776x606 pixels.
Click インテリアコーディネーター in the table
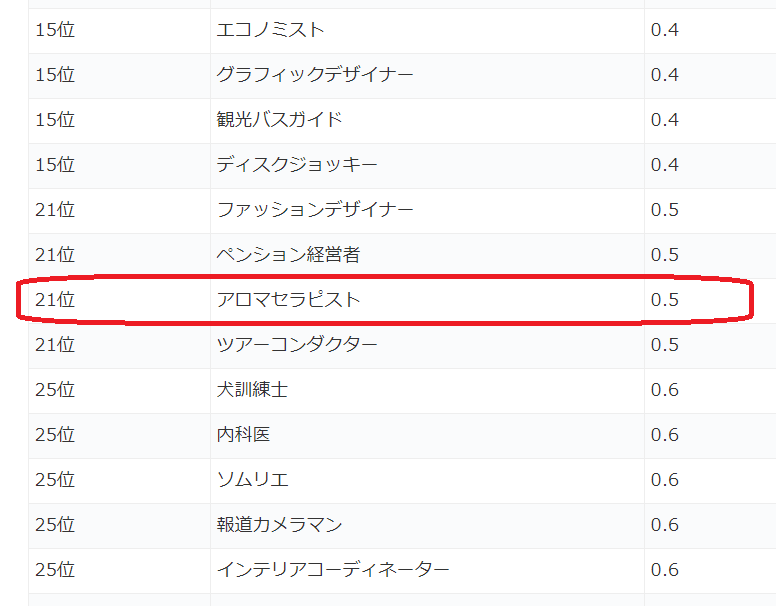[333, 570]
